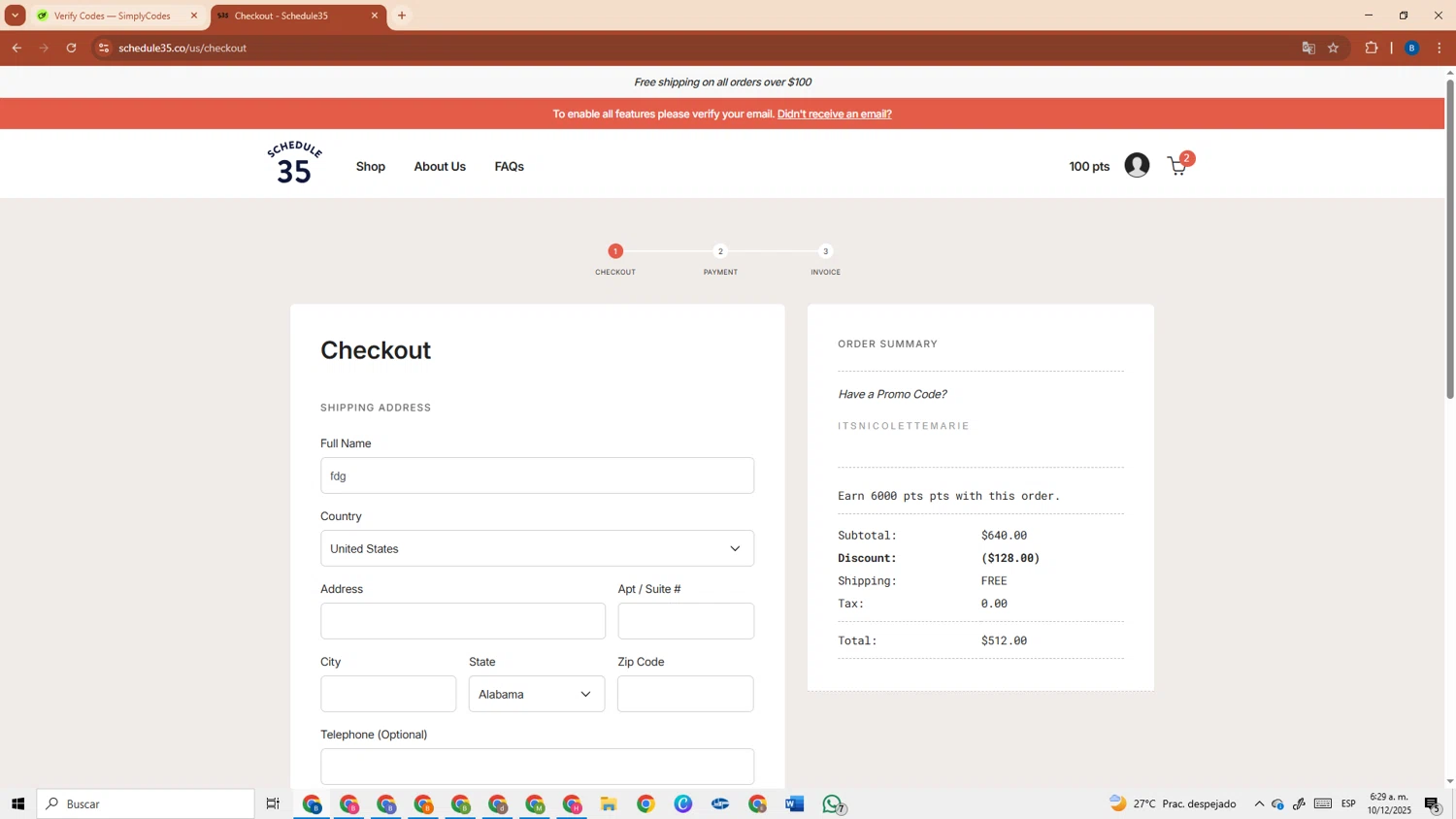
Task: Click the Buscar taskbar search box
Action: click(146, 803)
